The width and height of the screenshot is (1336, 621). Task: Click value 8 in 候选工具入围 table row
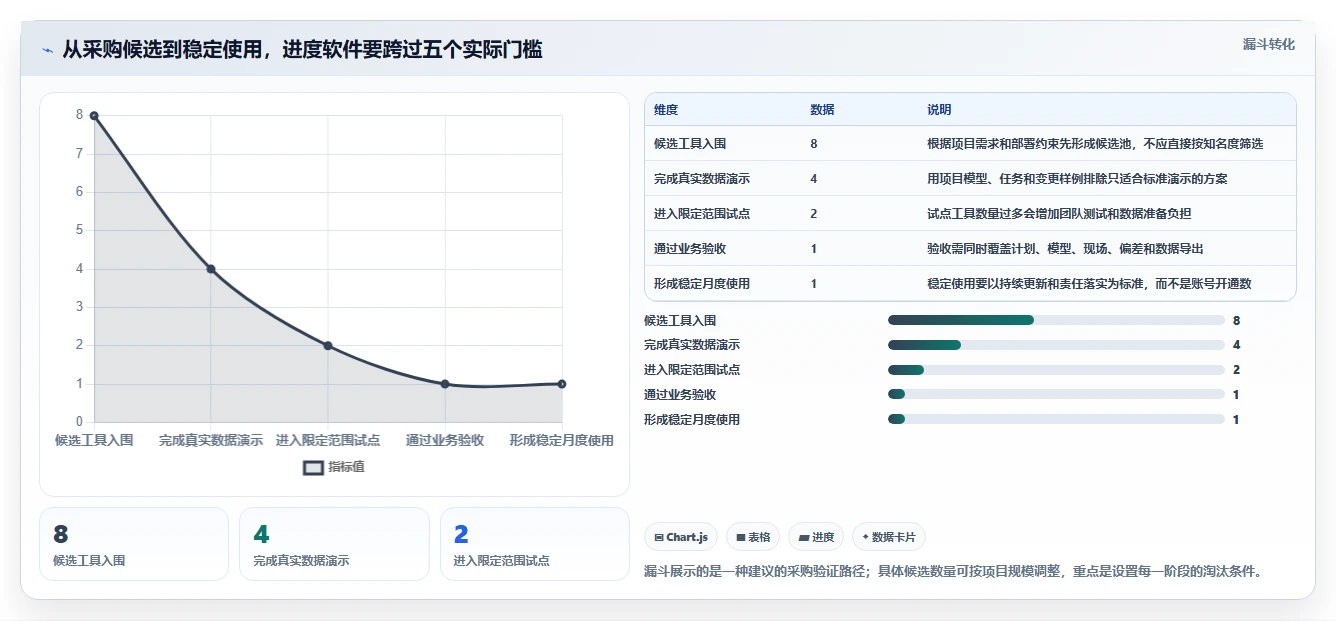814,144
